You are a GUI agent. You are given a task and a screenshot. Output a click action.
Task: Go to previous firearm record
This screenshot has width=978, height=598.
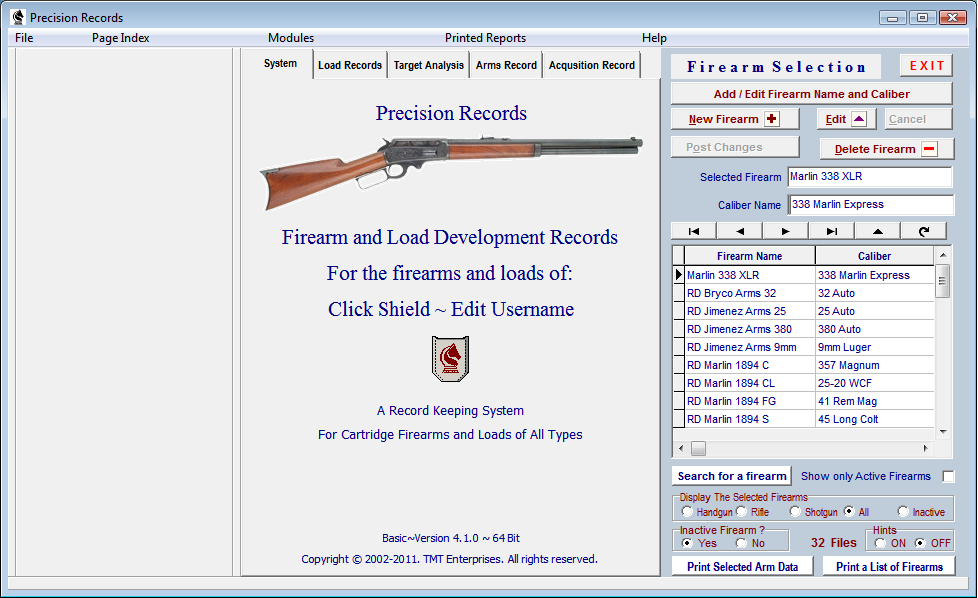[x=740, y=231]
